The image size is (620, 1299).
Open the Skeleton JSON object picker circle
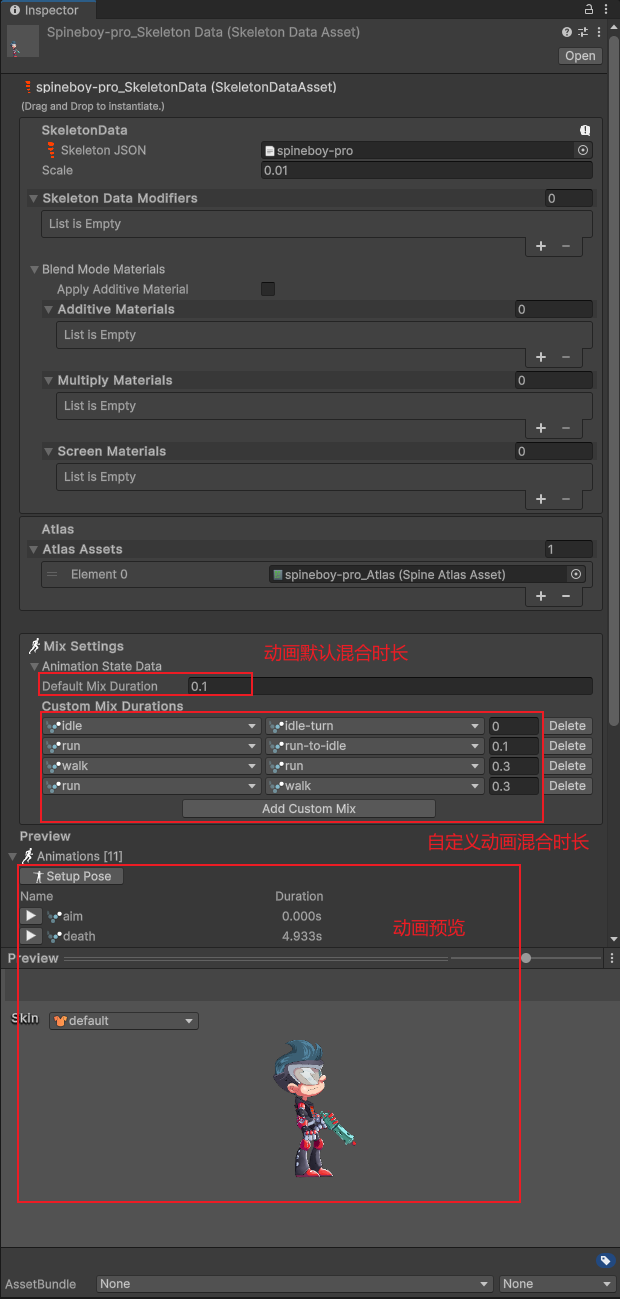[x=584, y=150]
